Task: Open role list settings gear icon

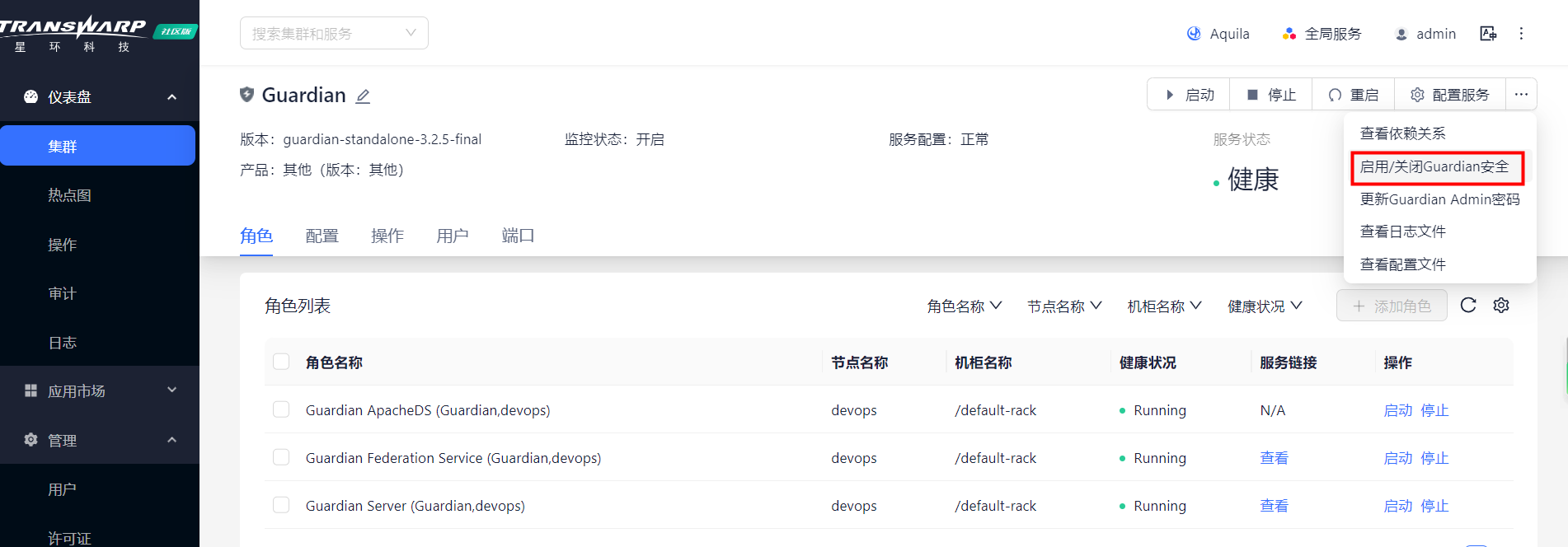Action: click(1501, 306)
